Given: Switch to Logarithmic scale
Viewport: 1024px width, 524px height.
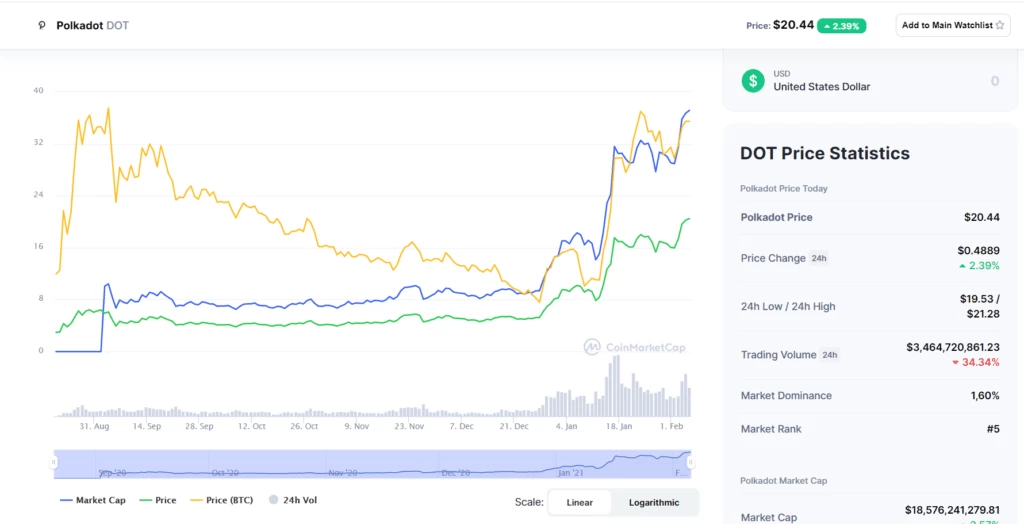Looking at the screenshot, I should pyautogui.click(x=654, y=502).
